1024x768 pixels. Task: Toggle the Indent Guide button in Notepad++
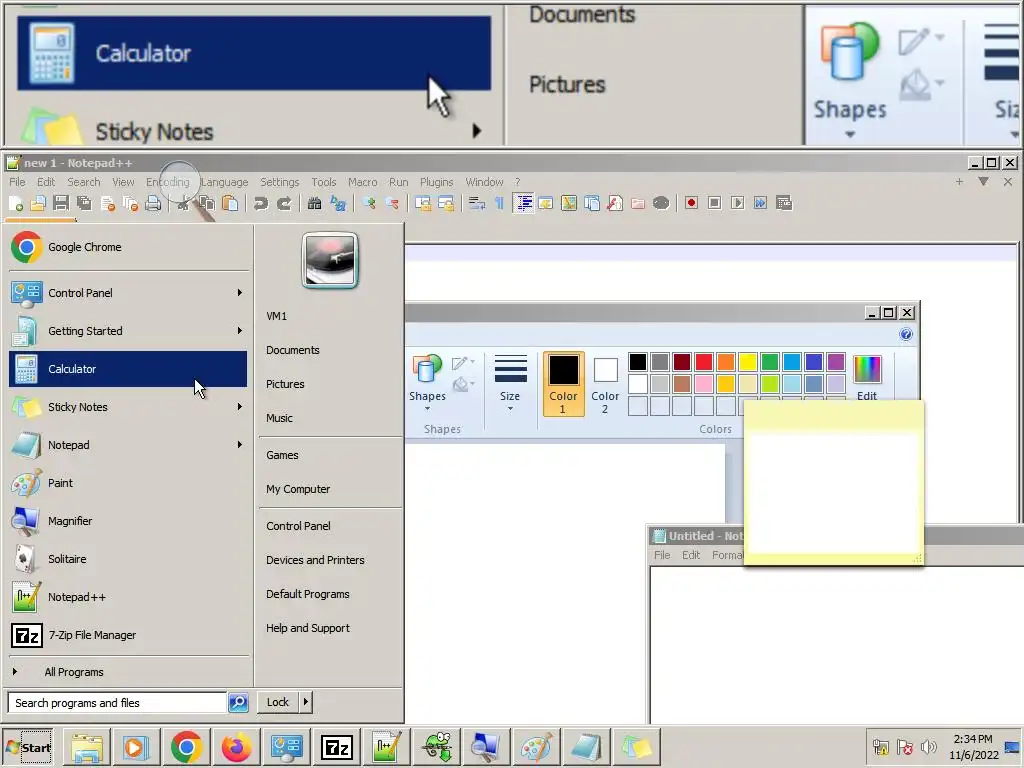(523, 203)
